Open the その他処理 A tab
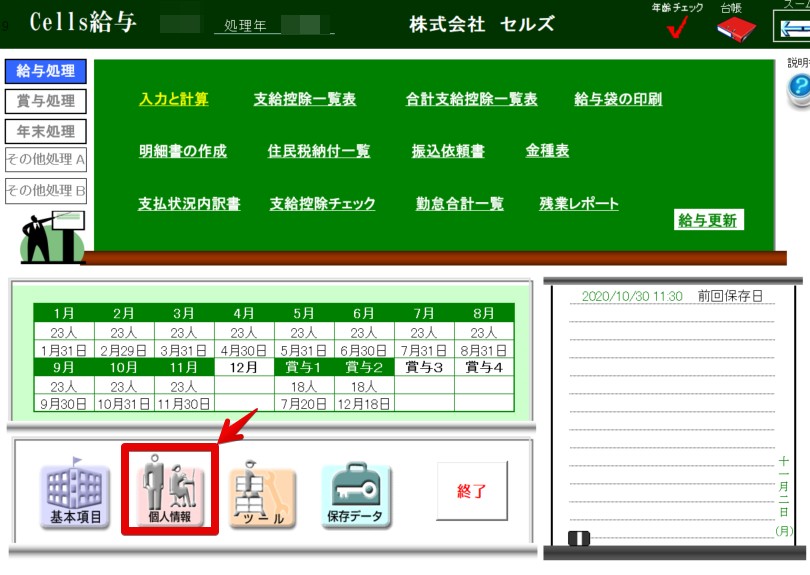This screenshot has height=575, width=810. (46, 160)
